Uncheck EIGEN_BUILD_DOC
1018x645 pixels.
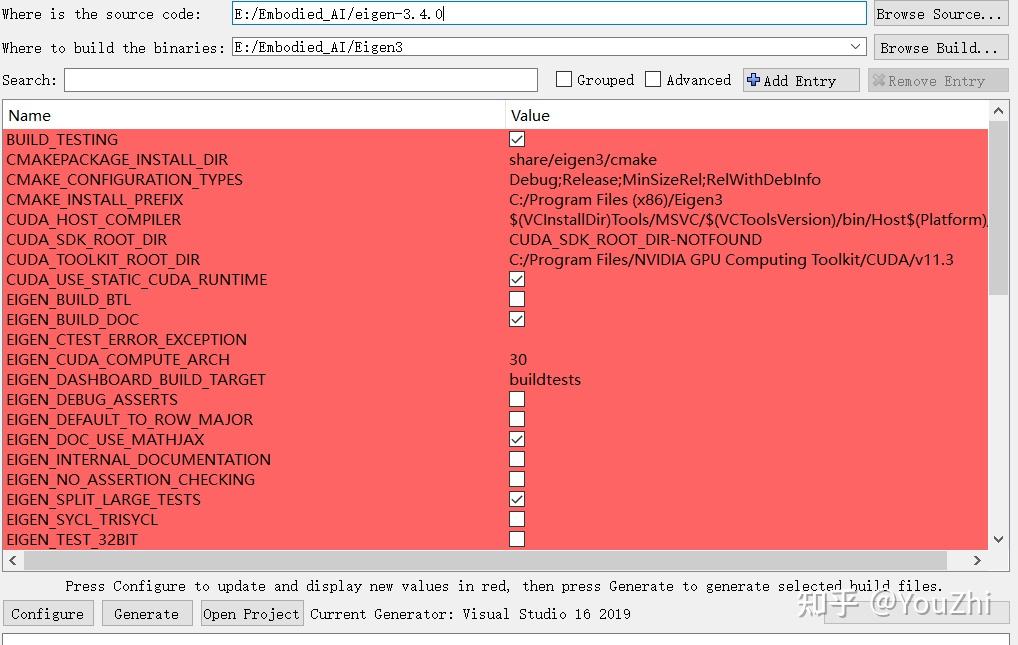[x=517, y=319]
